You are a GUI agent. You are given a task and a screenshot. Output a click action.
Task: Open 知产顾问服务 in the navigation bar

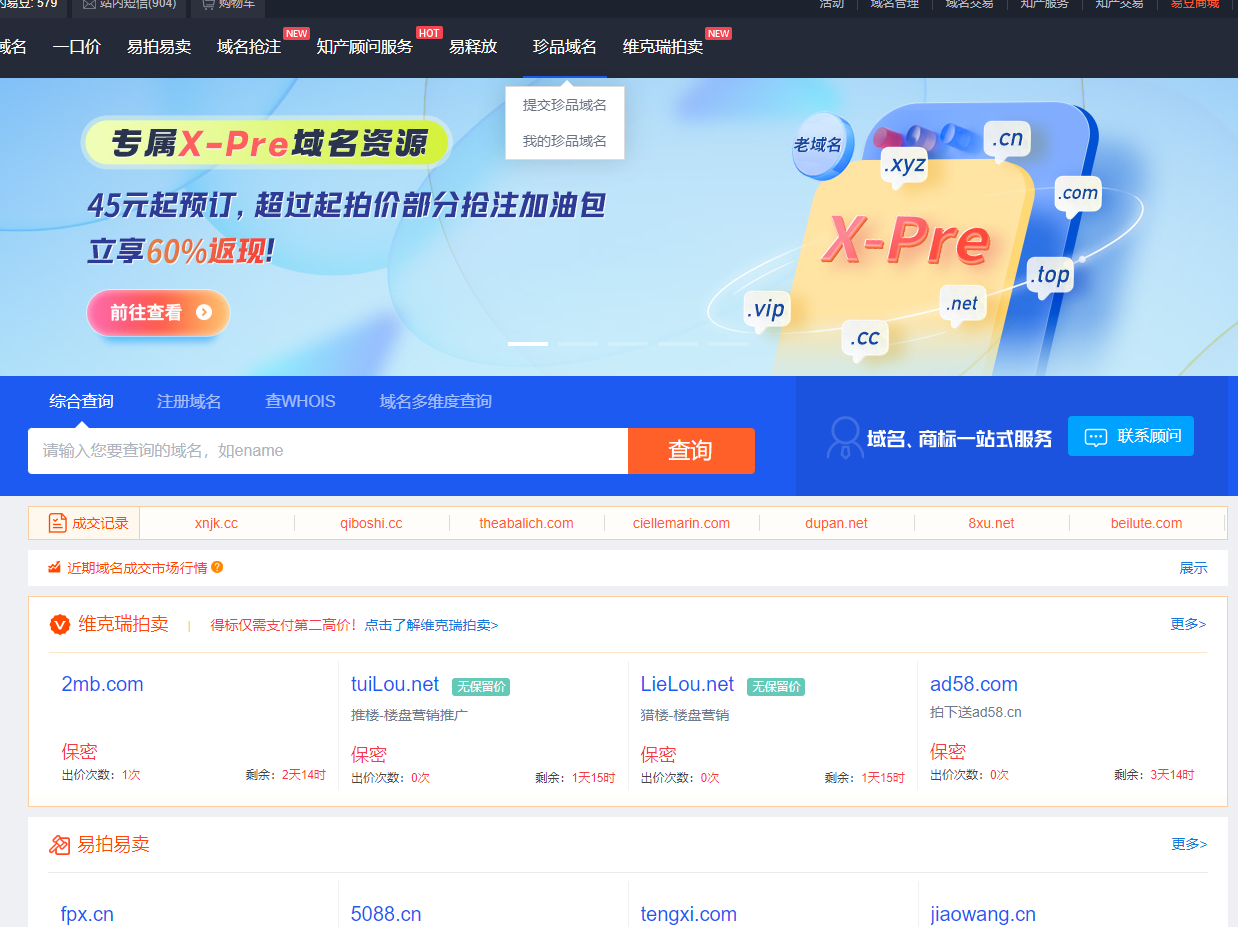[365, 47]
